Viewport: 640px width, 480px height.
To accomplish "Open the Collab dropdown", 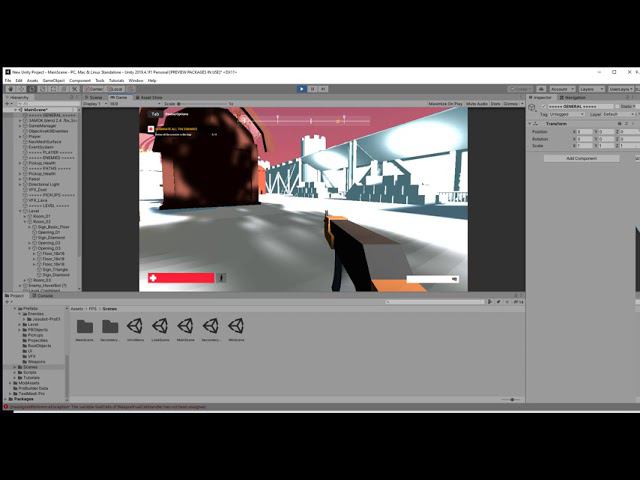I will click(520, 89).
